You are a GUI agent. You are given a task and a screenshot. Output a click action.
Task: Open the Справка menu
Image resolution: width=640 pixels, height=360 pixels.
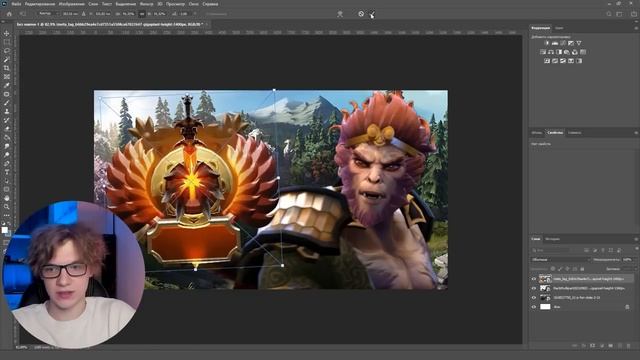(x=210, y=4)
